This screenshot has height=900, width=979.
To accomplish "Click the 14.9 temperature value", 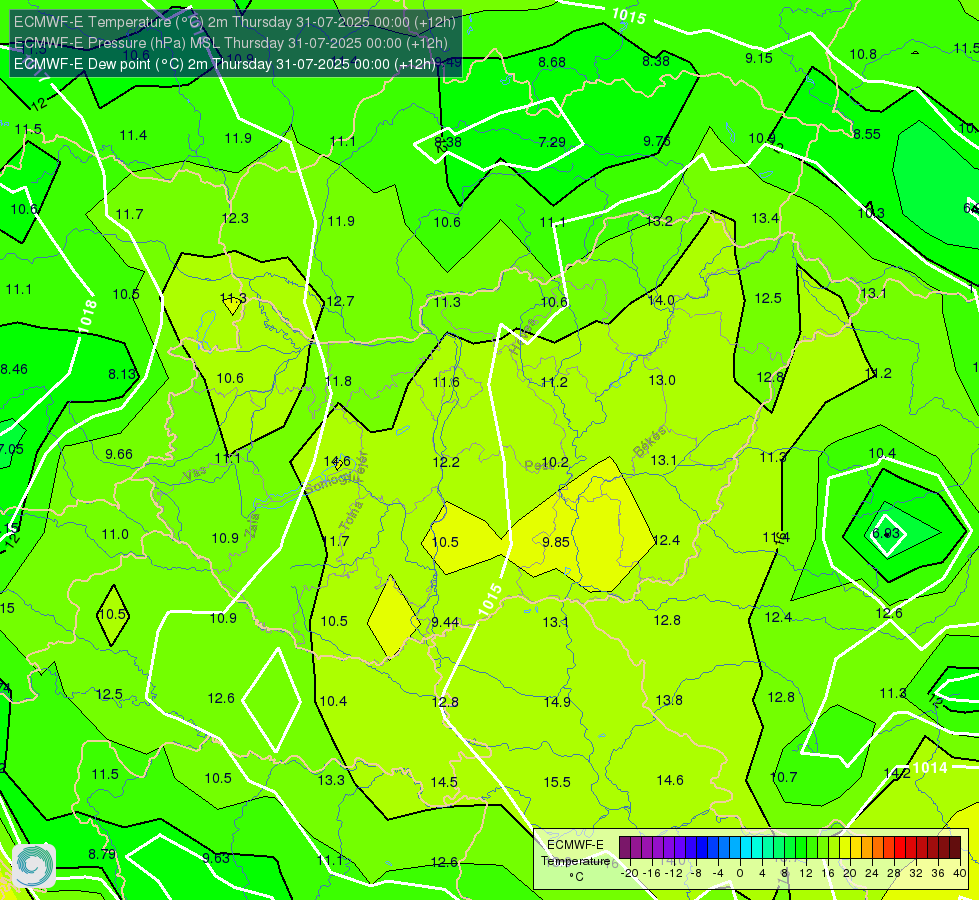I will pos(557,702).
